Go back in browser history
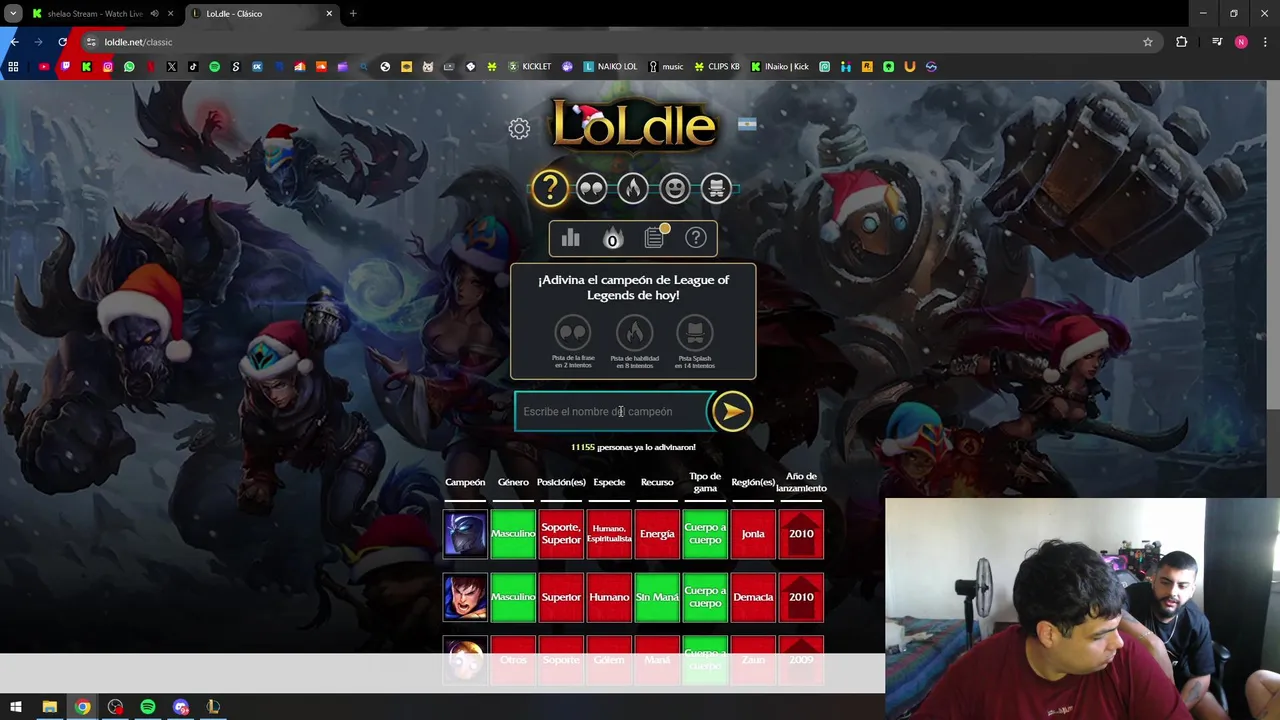This screenshot has width=1280, height=720. 14,42
